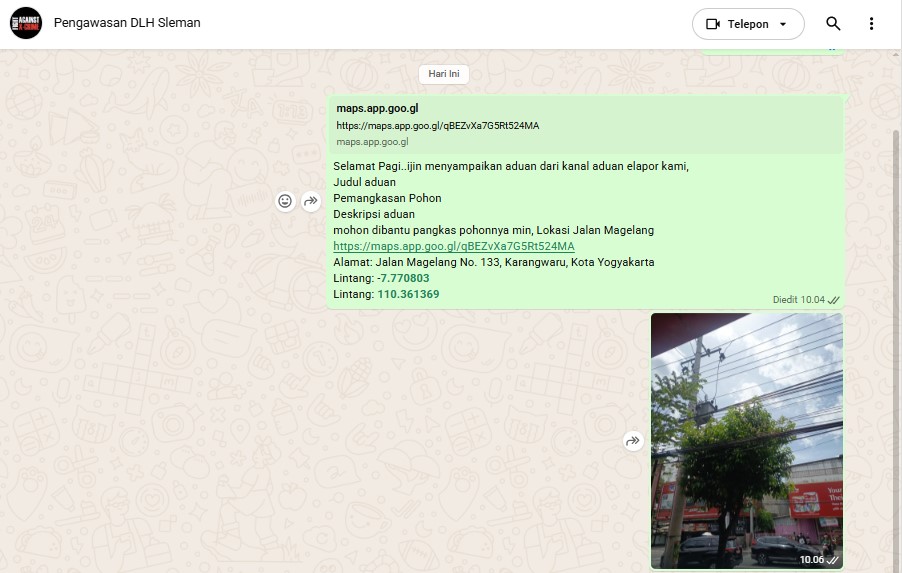Forward the tree photo message

tap(632, 441)
